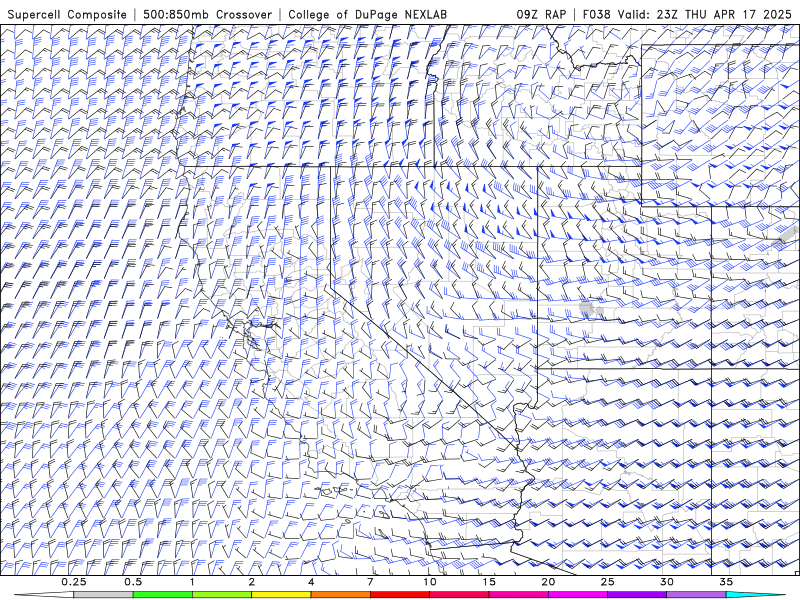Click the cyan arrow end of color bar

pos(755,595)
